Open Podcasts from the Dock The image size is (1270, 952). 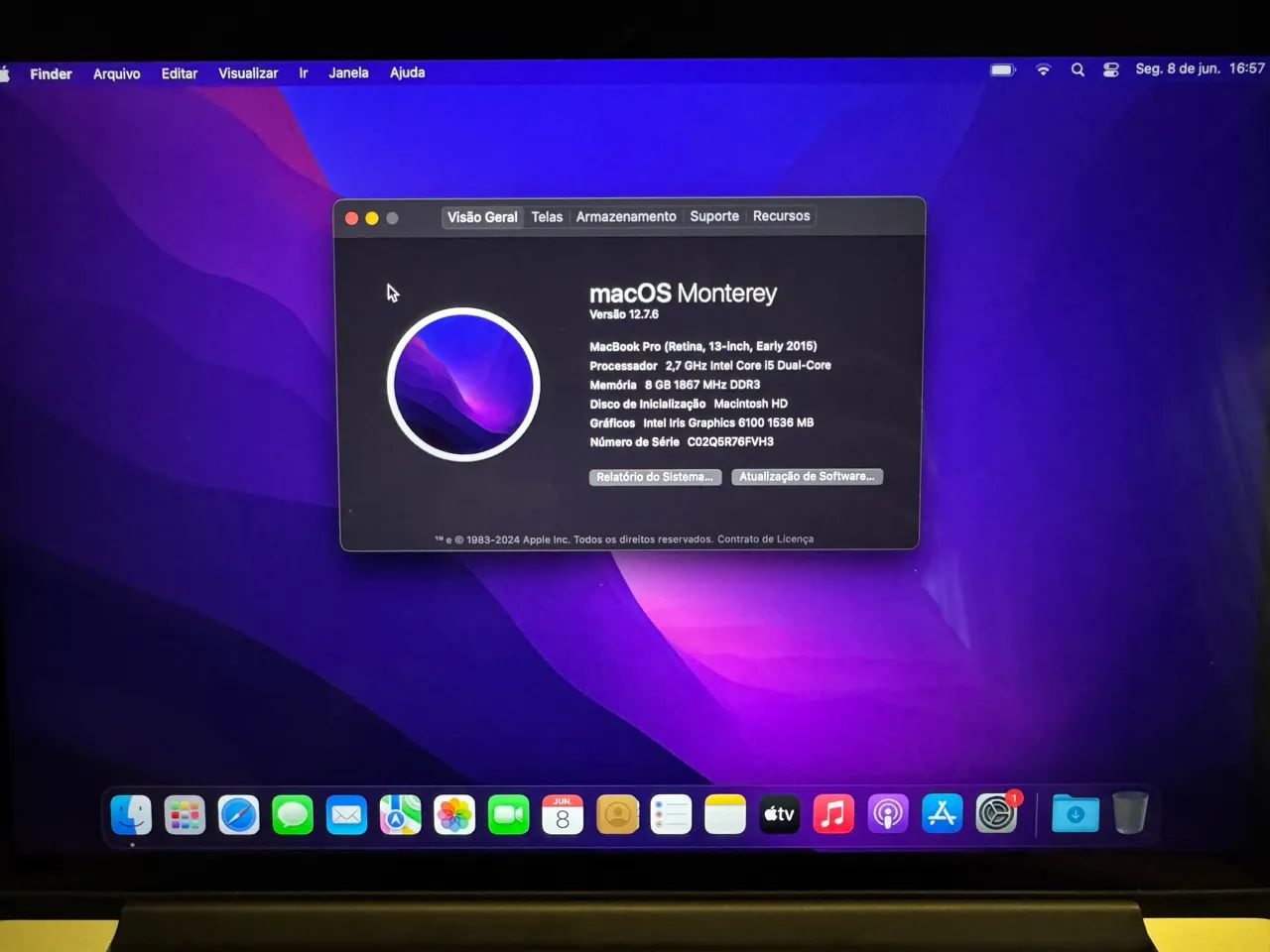(x=888, y=815)
